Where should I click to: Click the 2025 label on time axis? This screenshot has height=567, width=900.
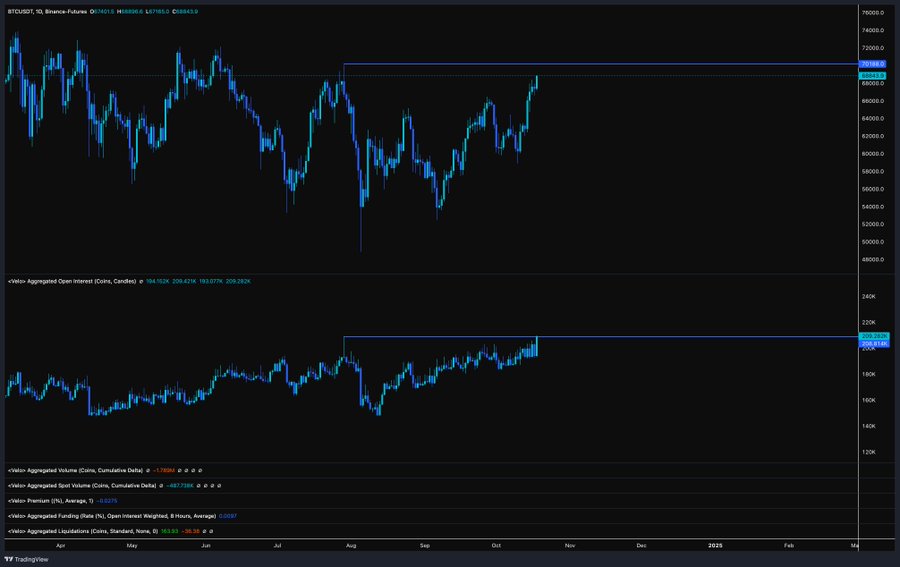coord(715,545)
